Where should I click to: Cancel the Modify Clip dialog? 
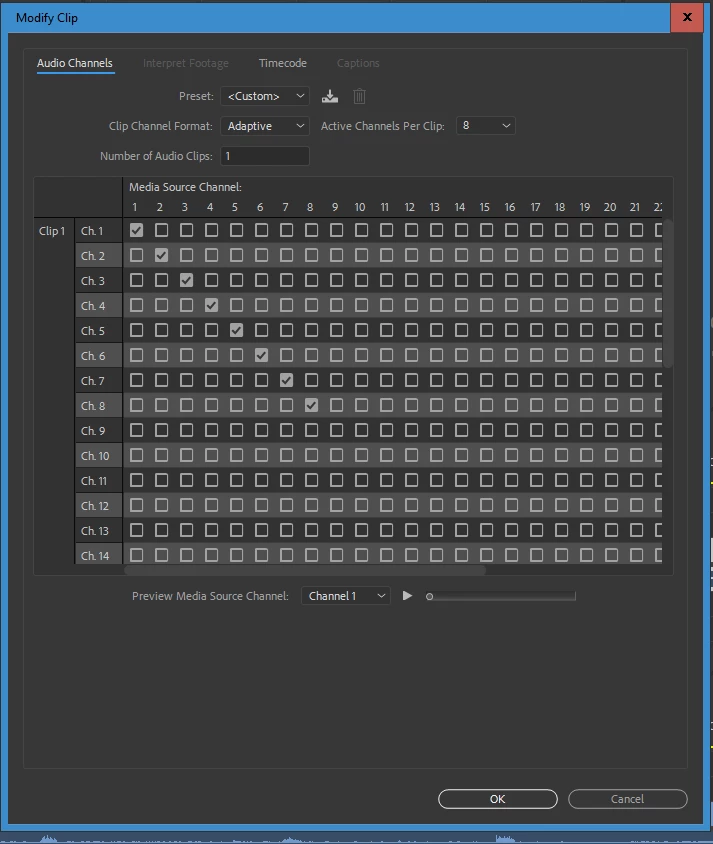click(x=627, y=799)
